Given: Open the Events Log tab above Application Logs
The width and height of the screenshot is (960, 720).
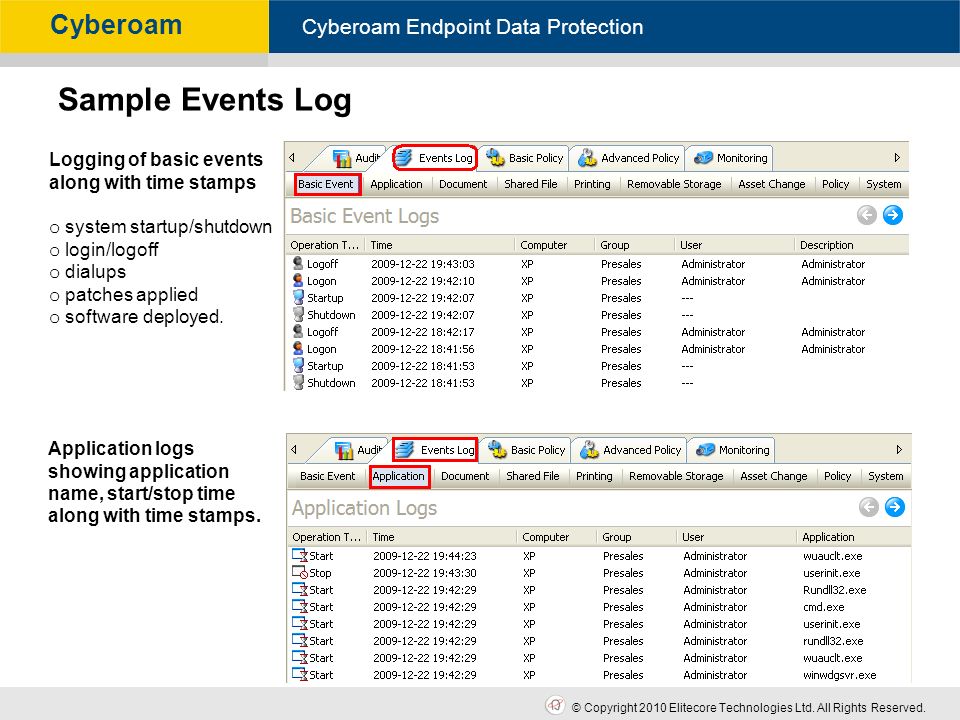Looking at the screenshot, I should [x=437, y=450].
